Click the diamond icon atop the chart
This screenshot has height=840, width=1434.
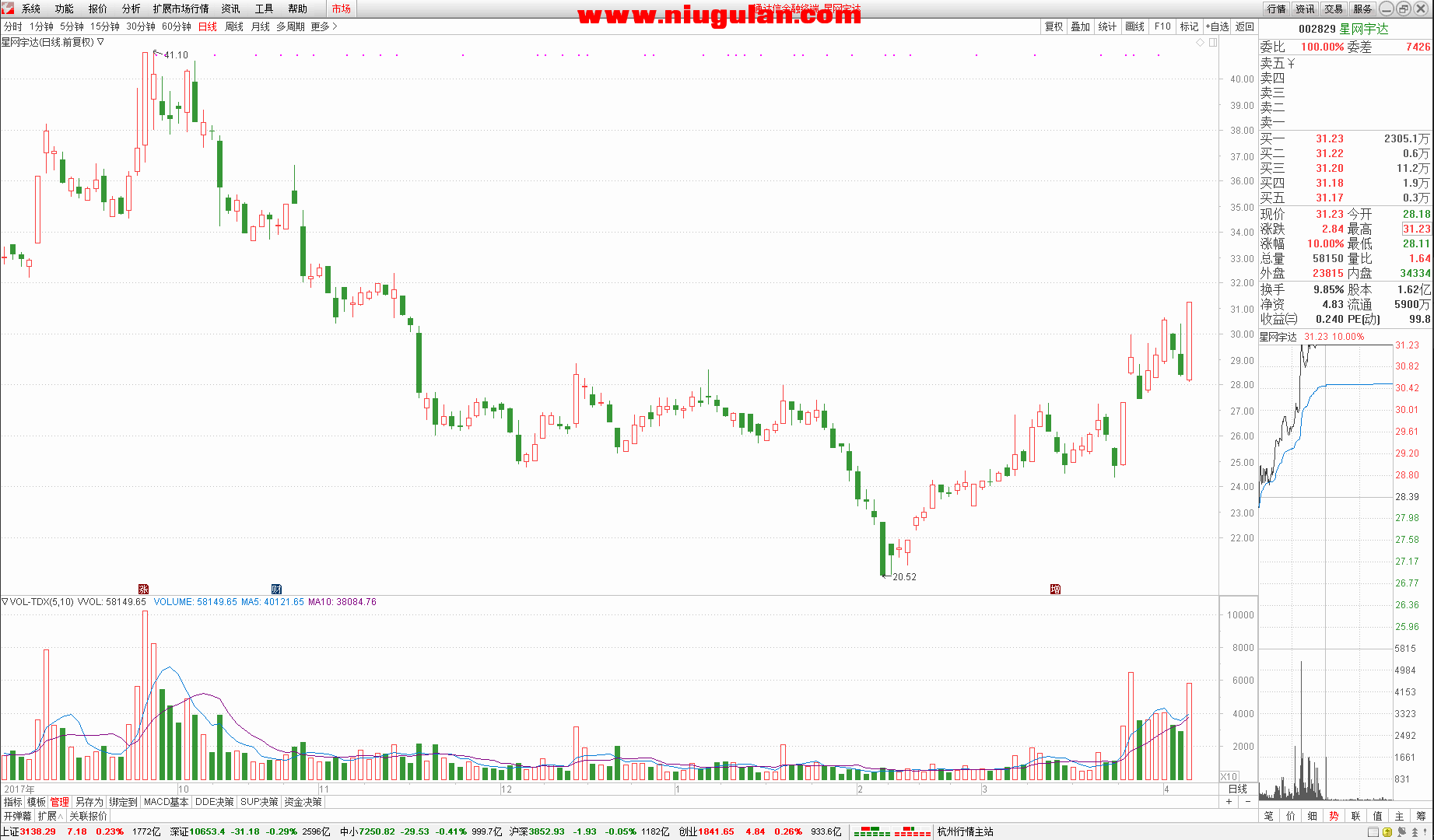(x=1200, y=42)
